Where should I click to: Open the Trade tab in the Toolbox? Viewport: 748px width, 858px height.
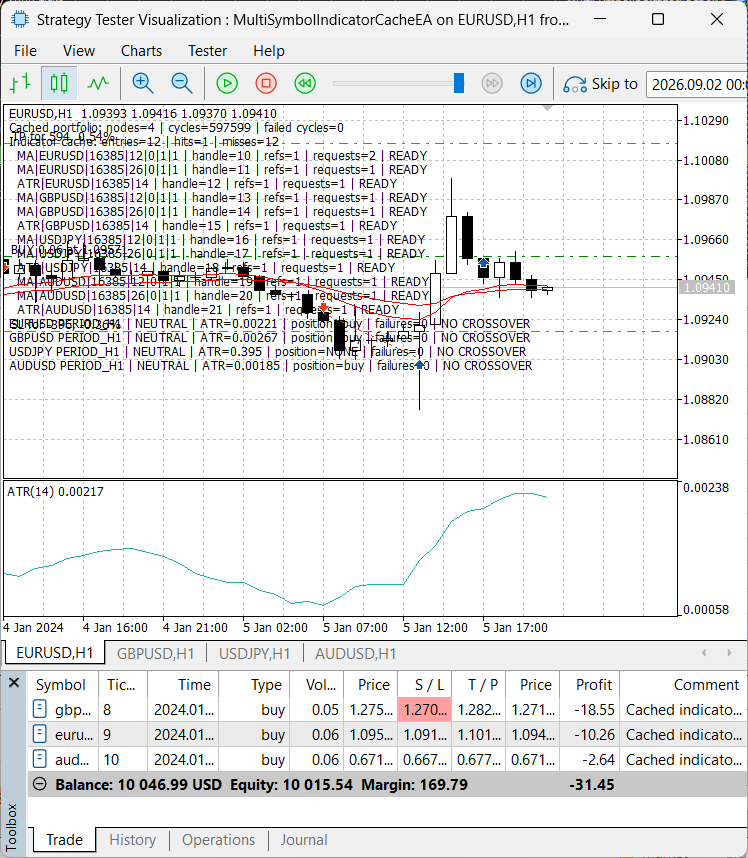point(64,839)
